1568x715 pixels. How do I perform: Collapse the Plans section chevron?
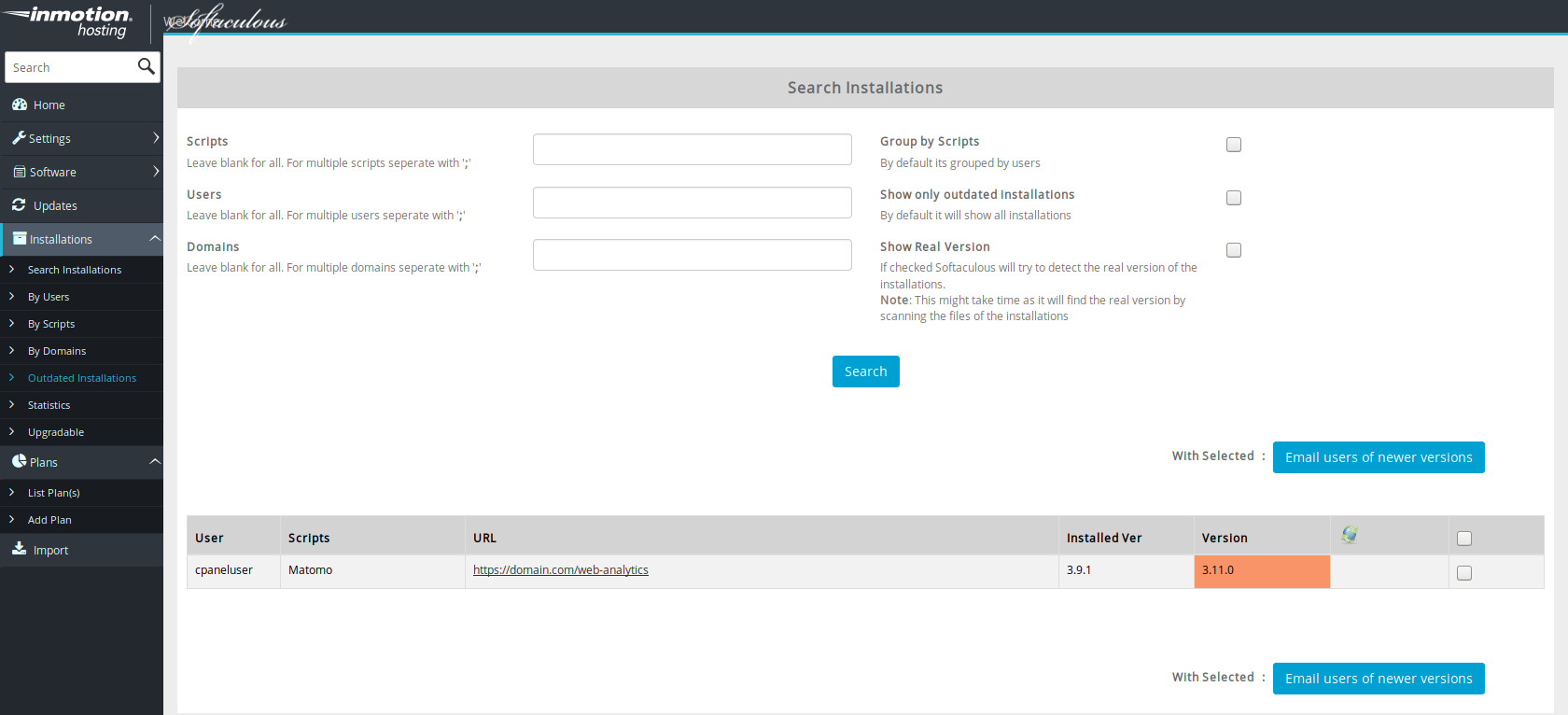coord(155,461)
